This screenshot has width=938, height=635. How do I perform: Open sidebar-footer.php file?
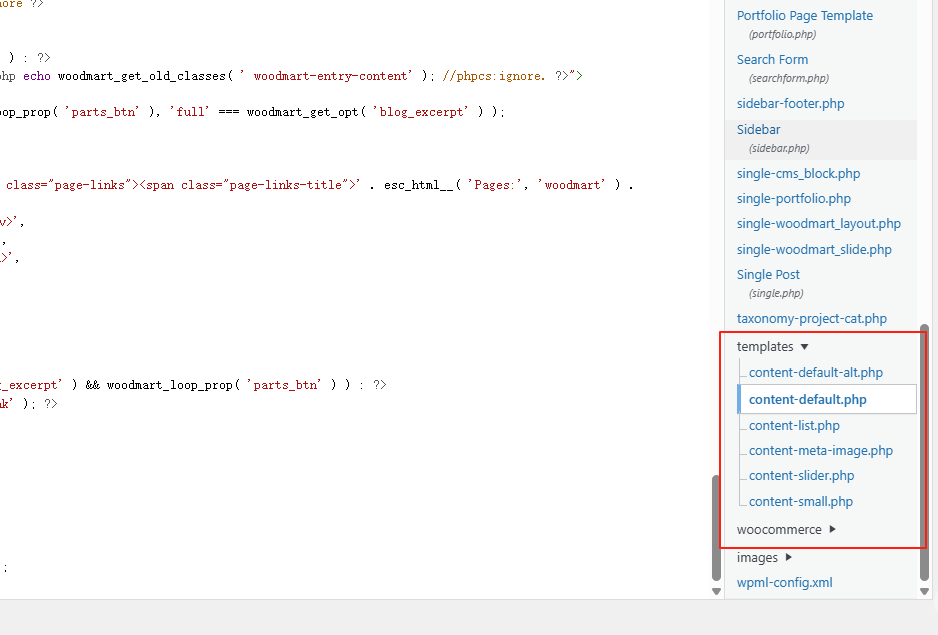coord(790,104)
